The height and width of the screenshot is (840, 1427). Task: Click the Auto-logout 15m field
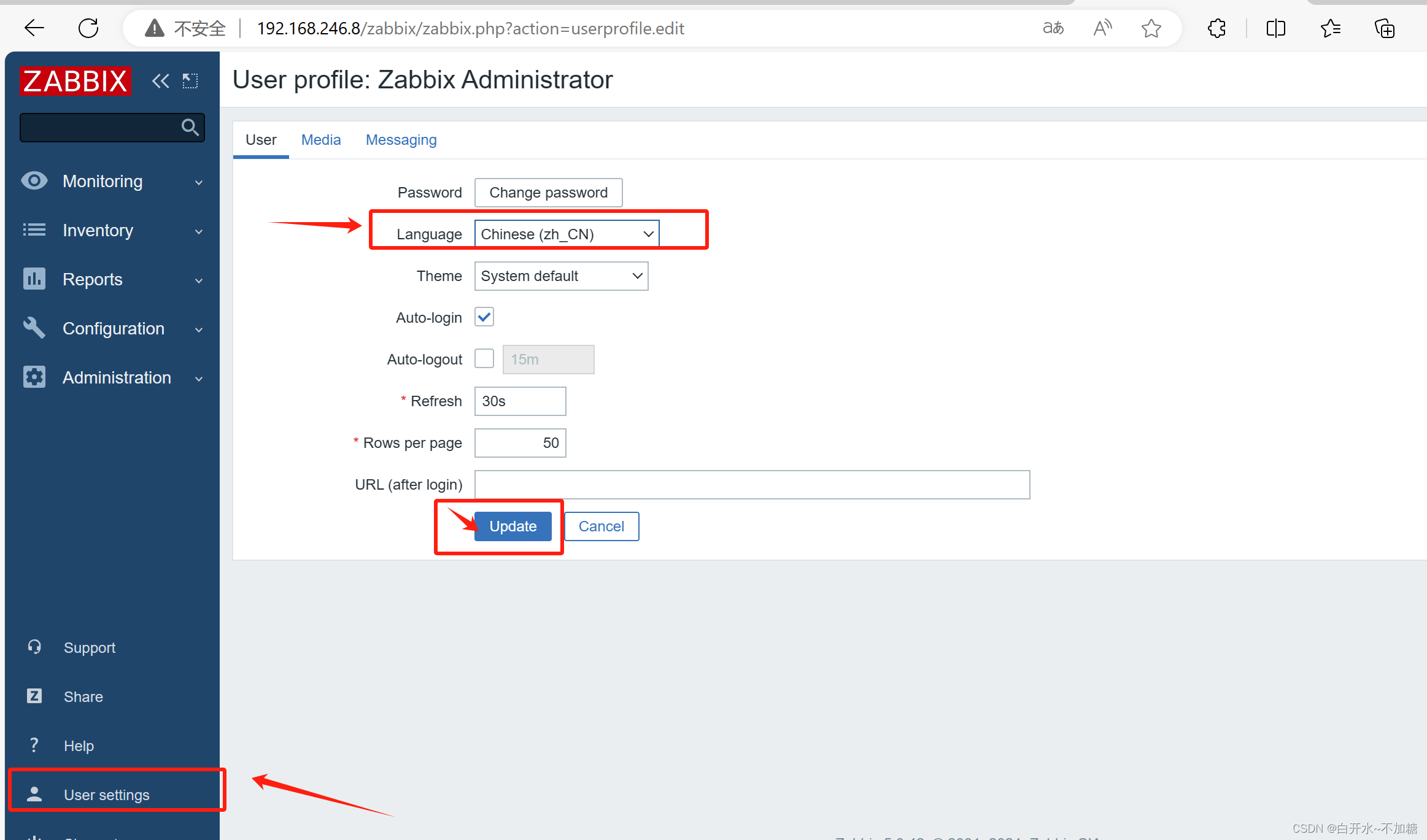pyautogui.click(x=549, y=359)
